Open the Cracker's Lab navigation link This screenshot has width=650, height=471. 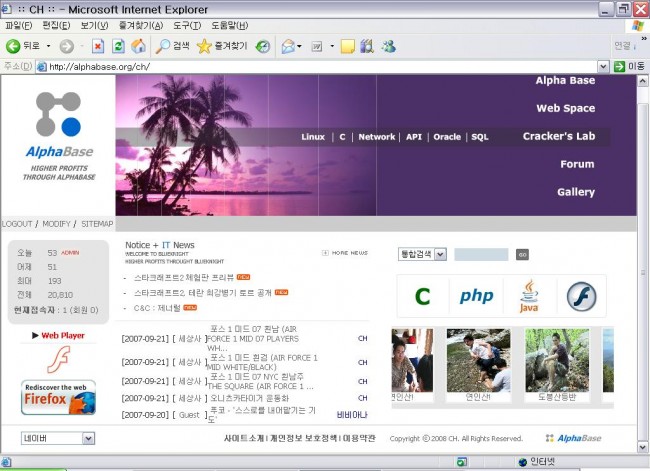point(559,136)
